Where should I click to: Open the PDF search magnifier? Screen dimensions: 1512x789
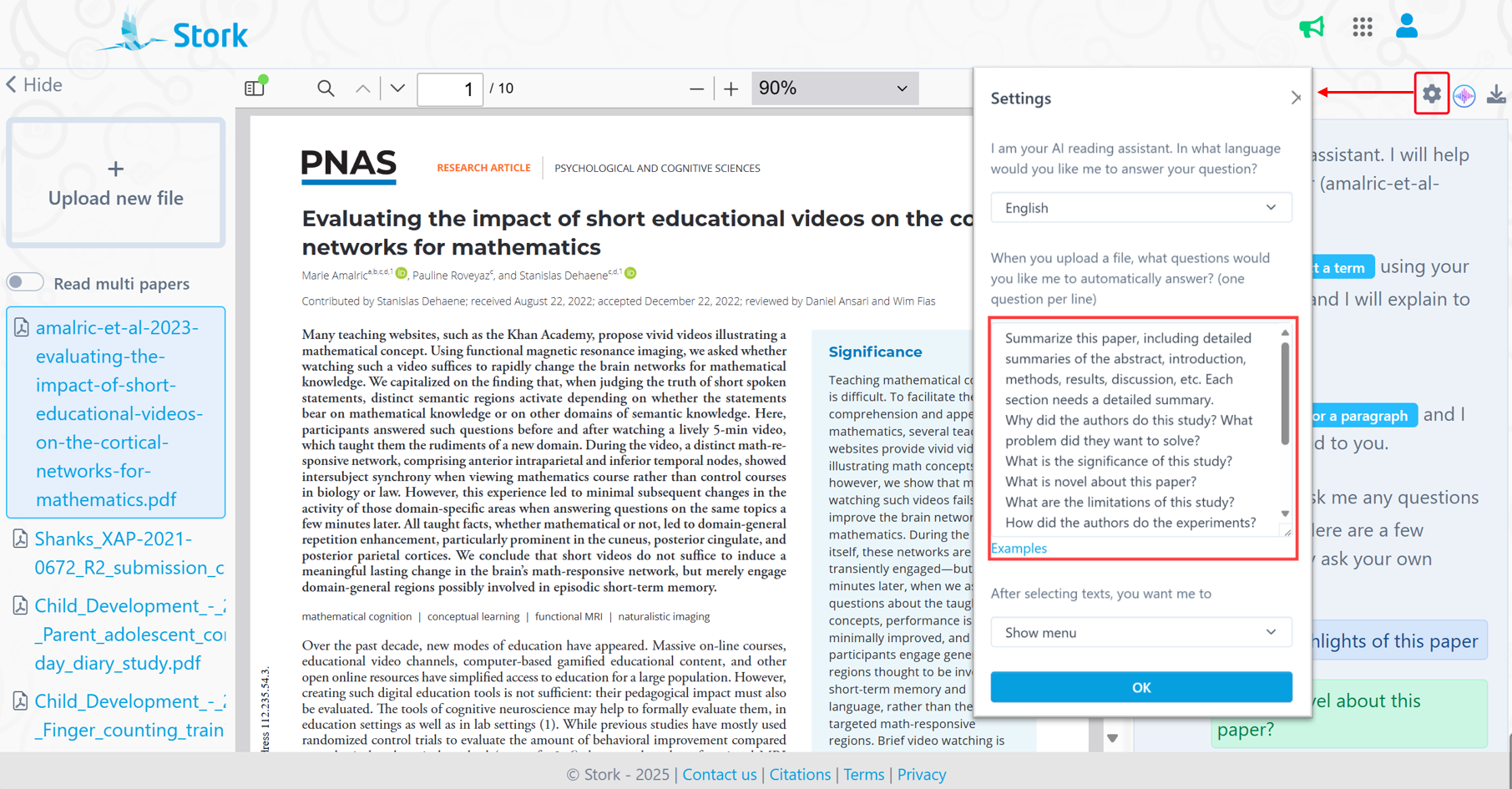point(326,89)
